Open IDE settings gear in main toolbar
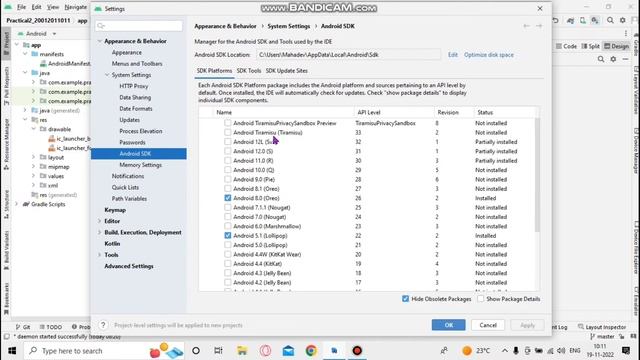Image resolution: width=640 pixels, height=360 pixels. point(622,20)
